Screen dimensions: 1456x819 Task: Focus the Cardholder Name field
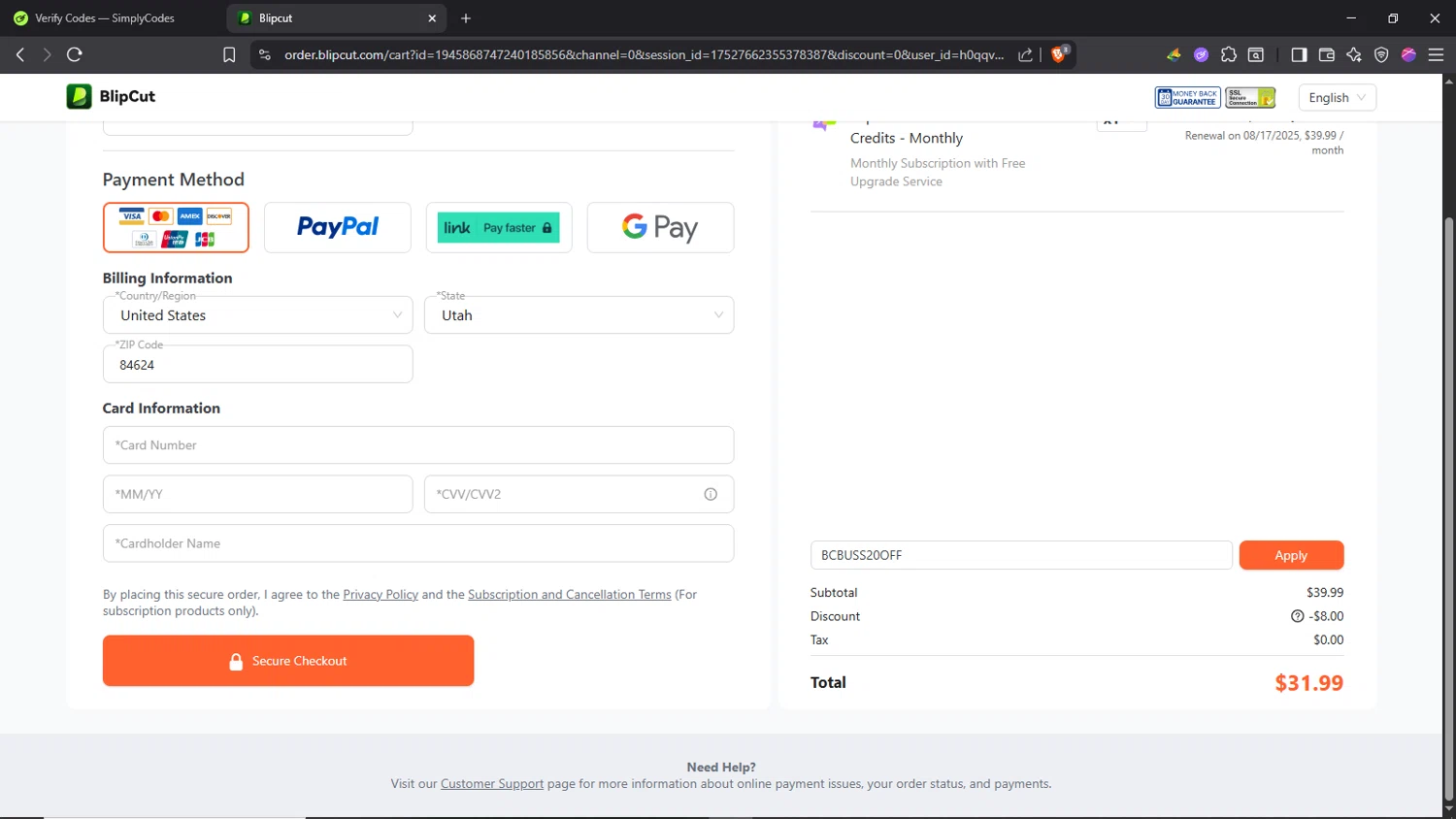[x=418, y=543]
